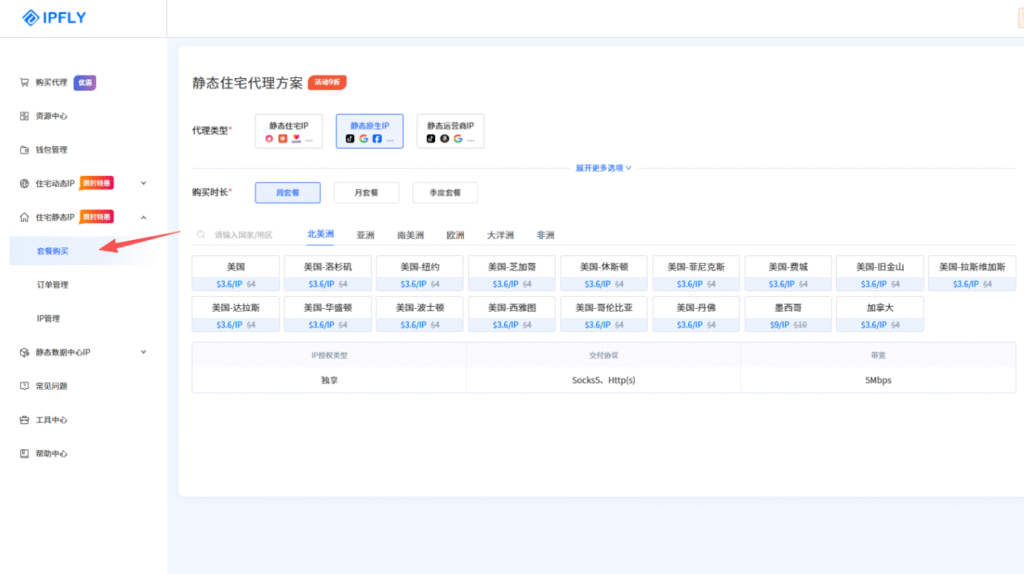Choose the 季度套餐 duration option

point(445,193)
